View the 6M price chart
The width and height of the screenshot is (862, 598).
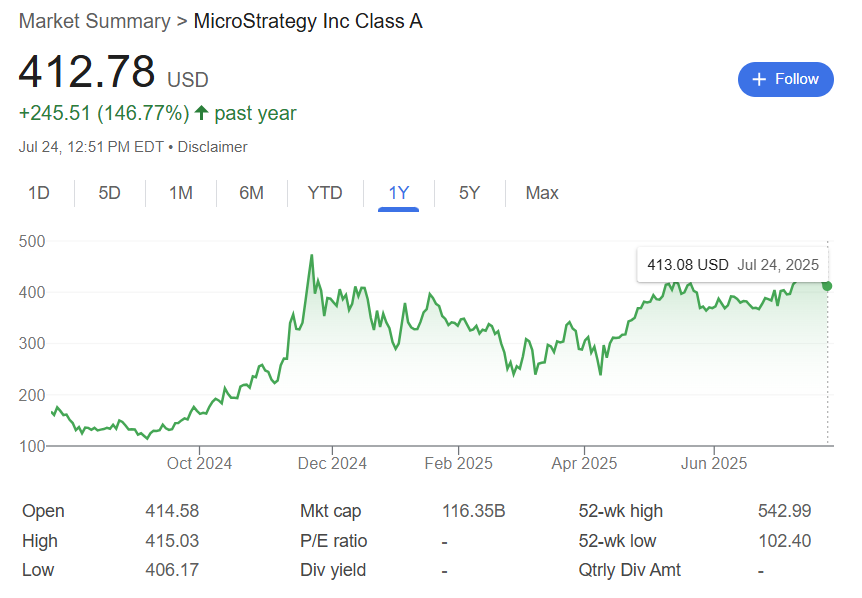pos(251,193)
